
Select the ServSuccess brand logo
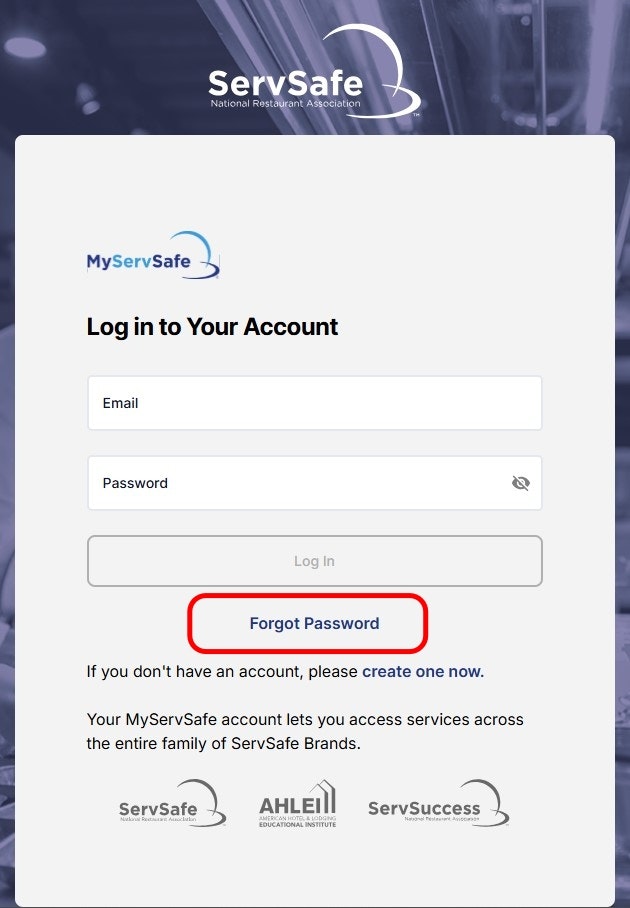pyautogui.click(x=438, y=804)
